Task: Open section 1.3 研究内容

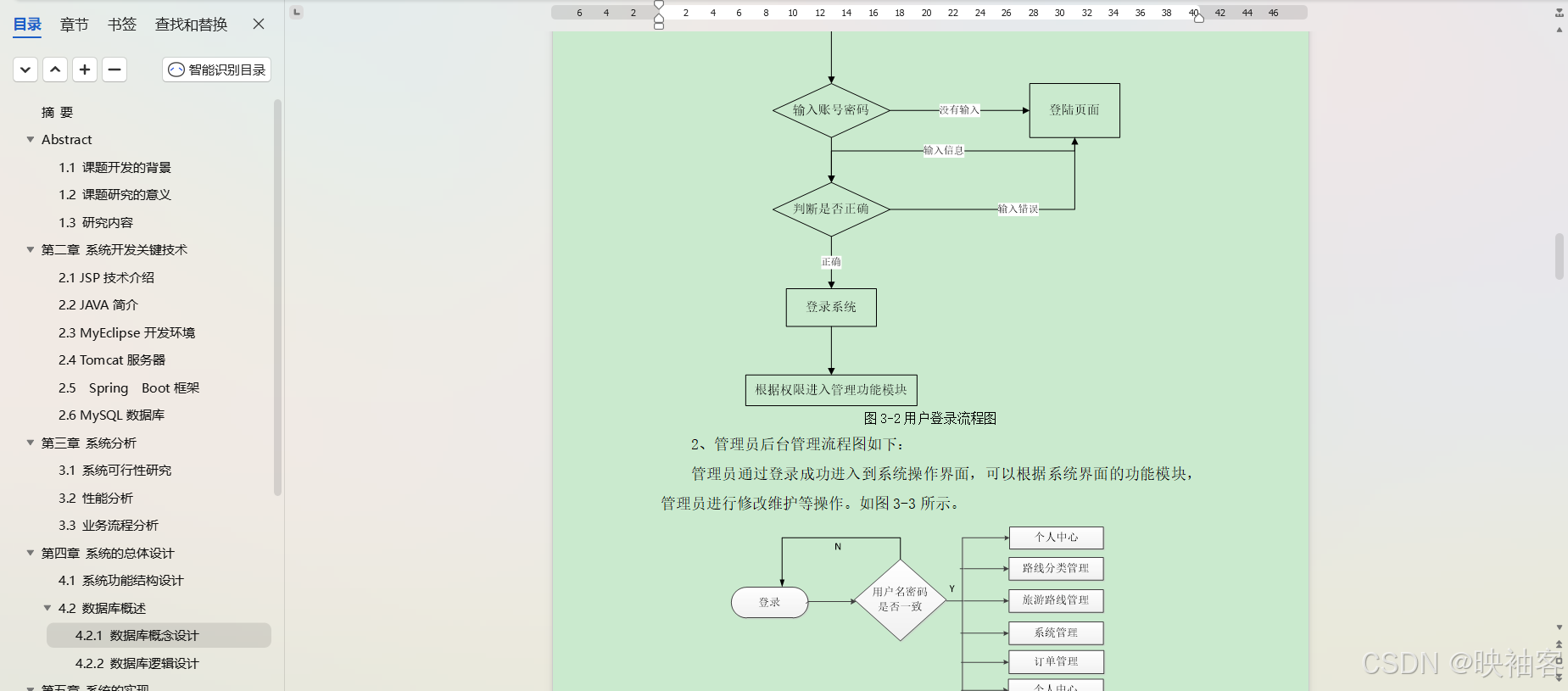Action: tap(96, 222)
